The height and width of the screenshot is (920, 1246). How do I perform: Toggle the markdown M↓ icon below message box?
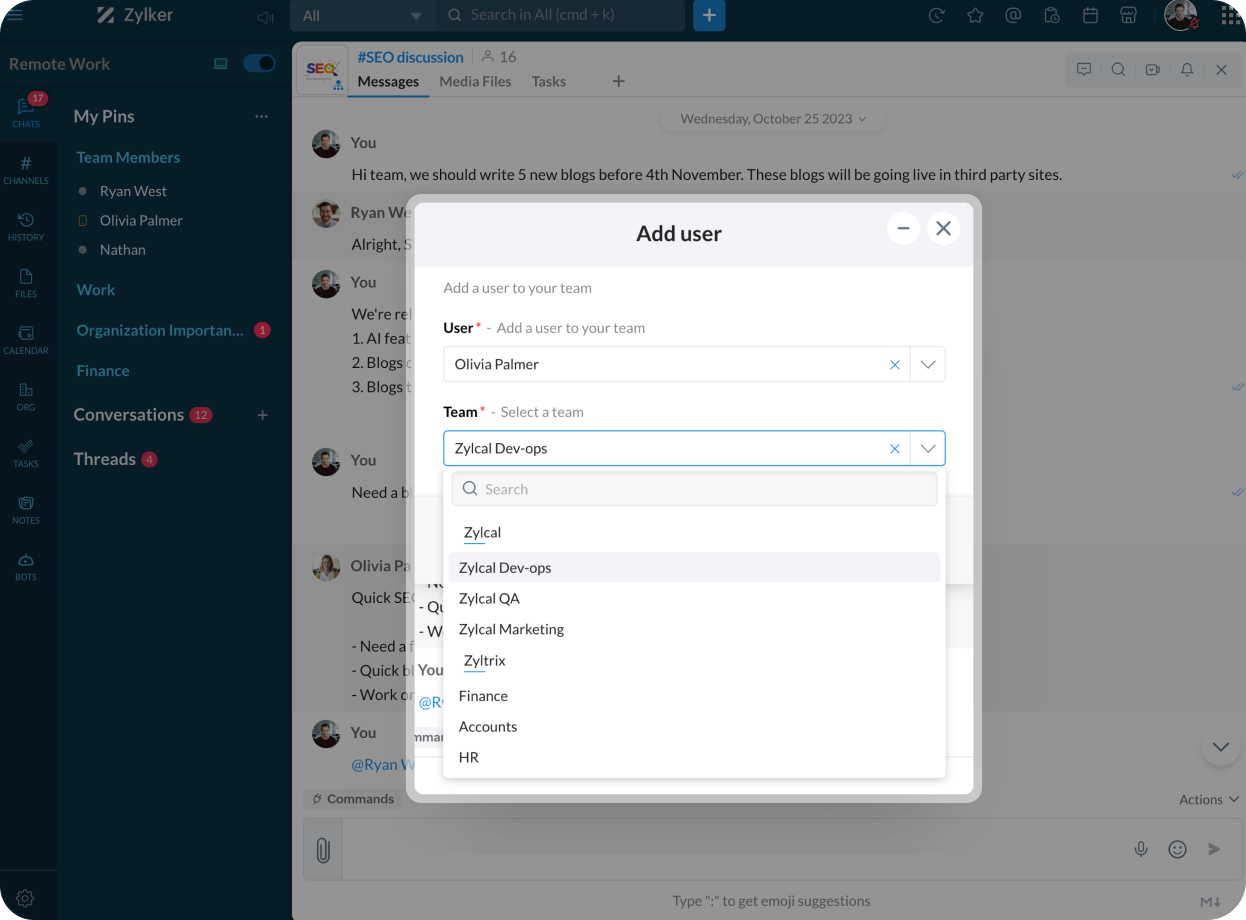tap(1211, 902)
